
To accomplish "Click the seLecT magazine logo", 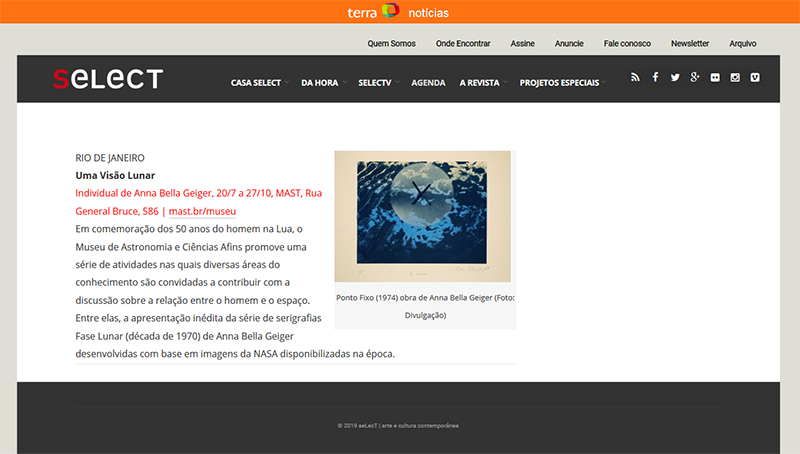I will point(108,79).
